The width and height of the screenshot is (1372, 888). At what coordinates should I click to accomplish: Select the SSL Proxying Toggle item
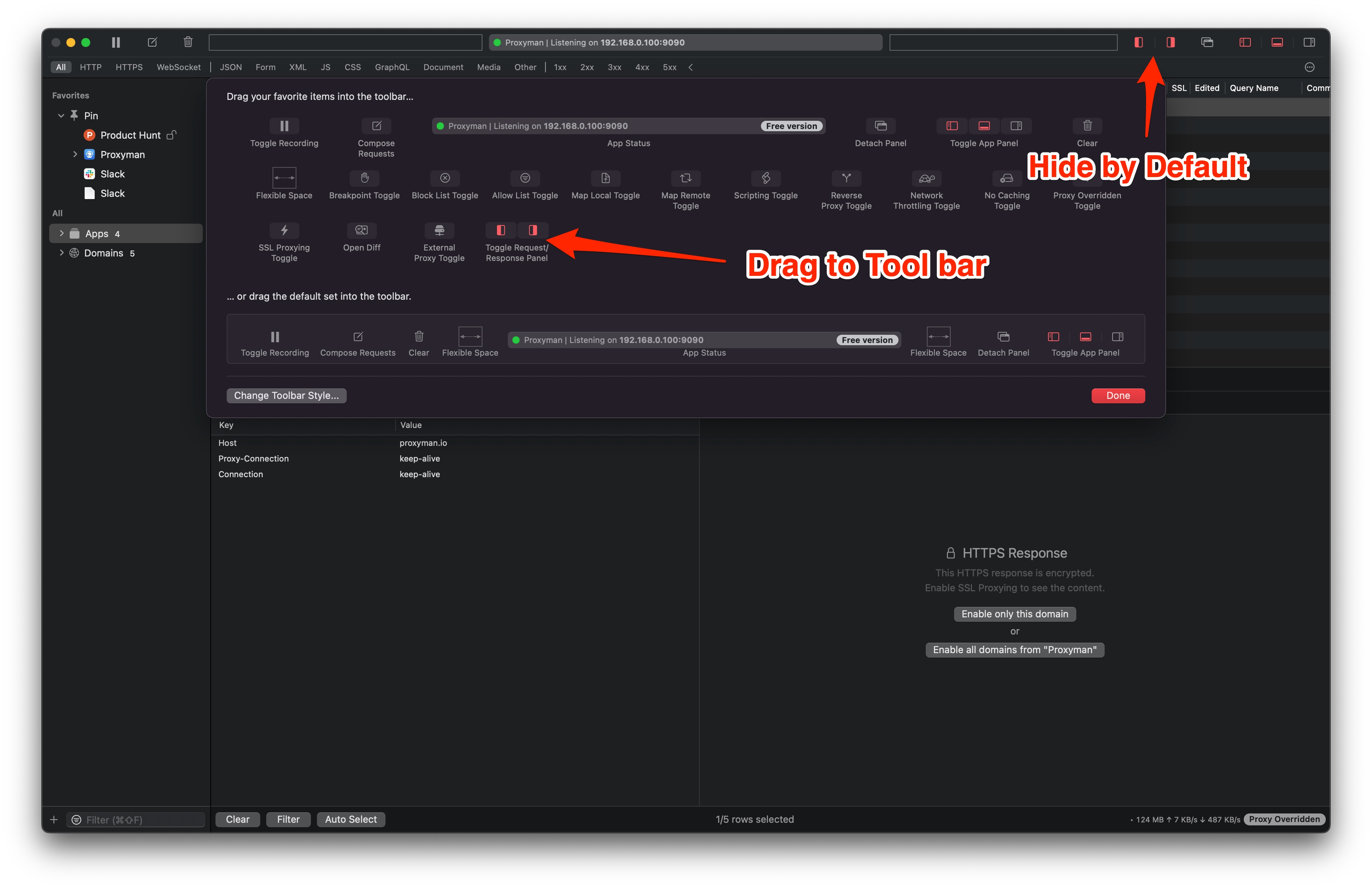[284, 230]
